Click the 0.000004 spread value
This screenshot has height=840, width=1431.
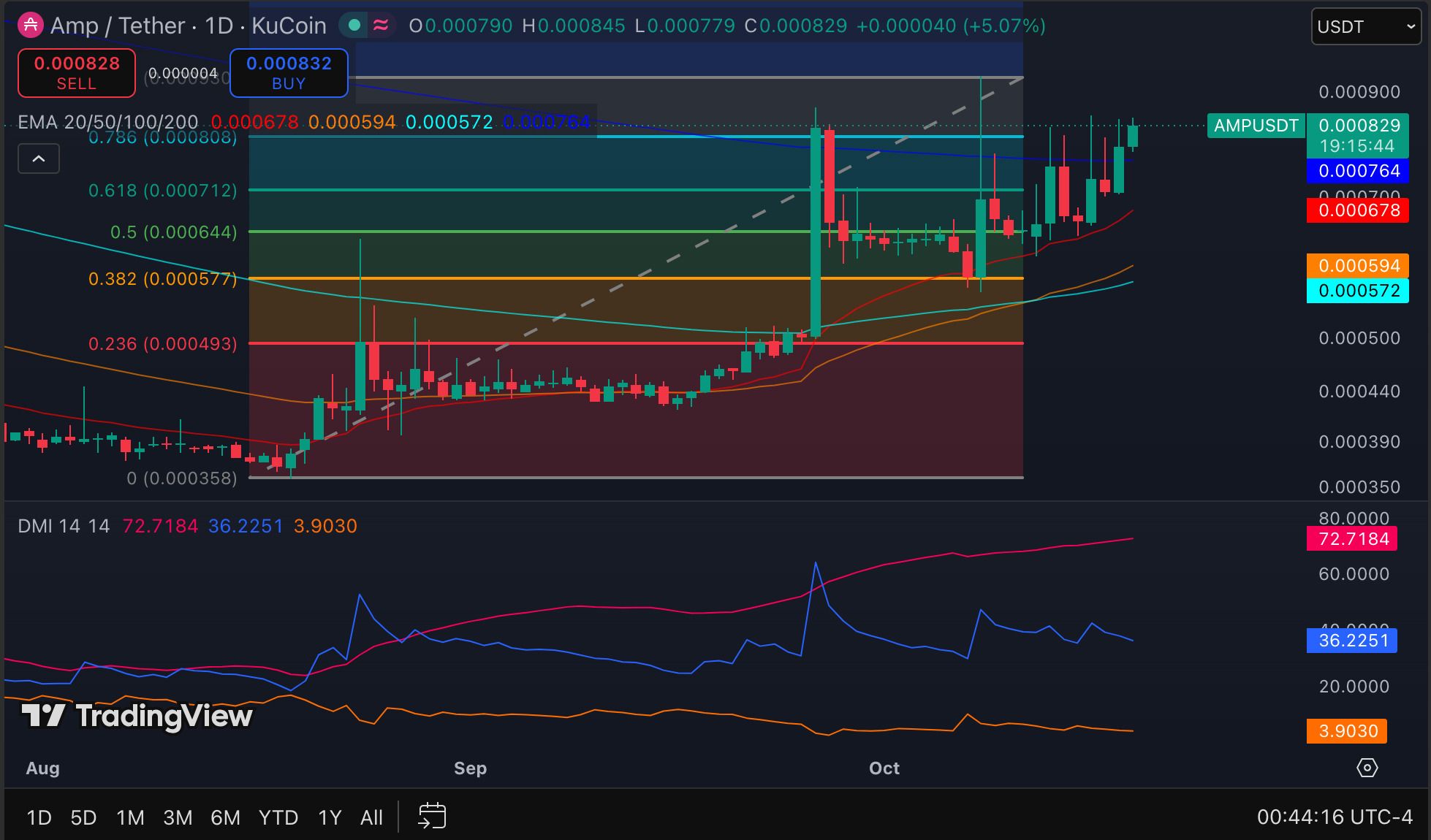[x=183, y=73]
